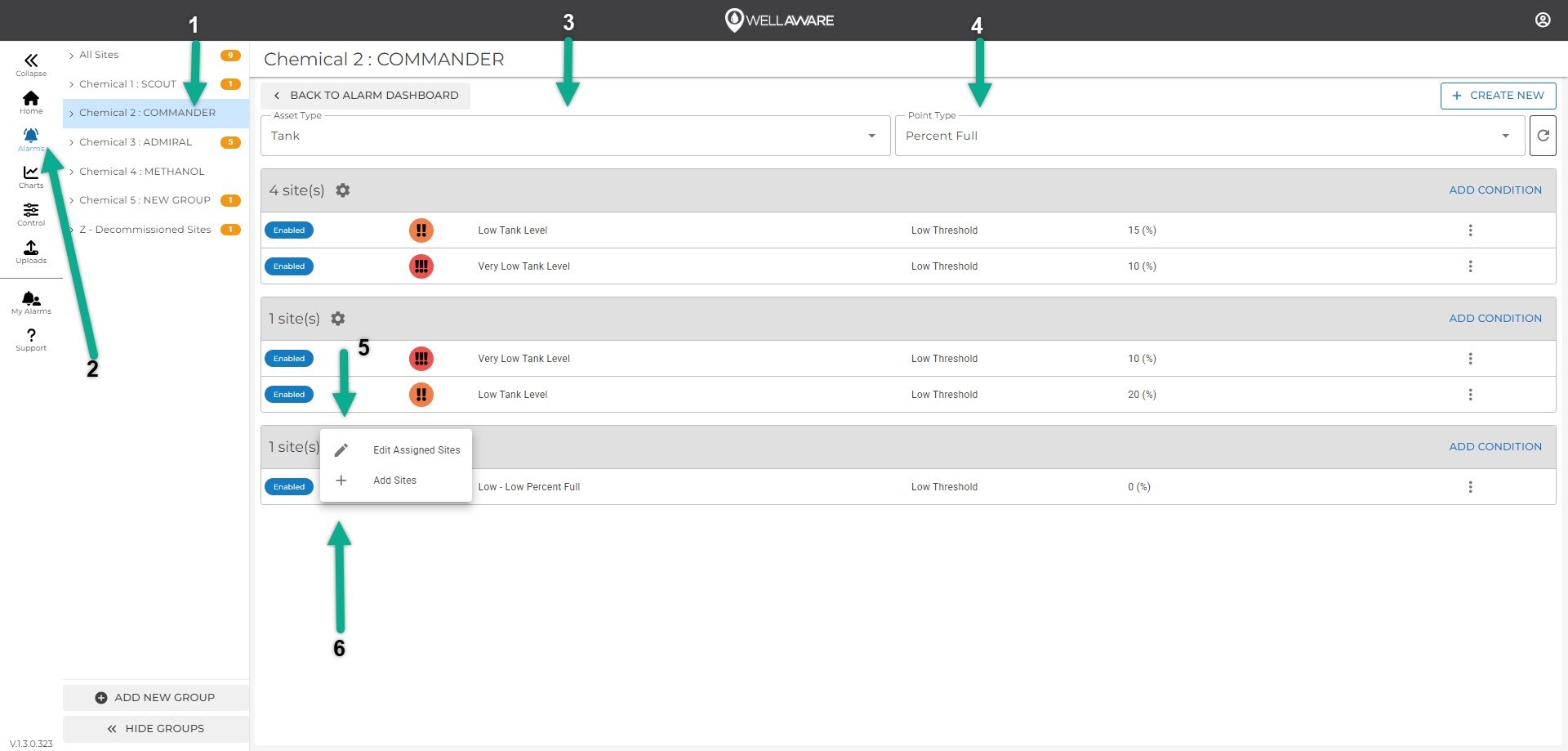Open gear settings for second 1 site(s) group
This screenshot has width=1568, height=751.
338,318
